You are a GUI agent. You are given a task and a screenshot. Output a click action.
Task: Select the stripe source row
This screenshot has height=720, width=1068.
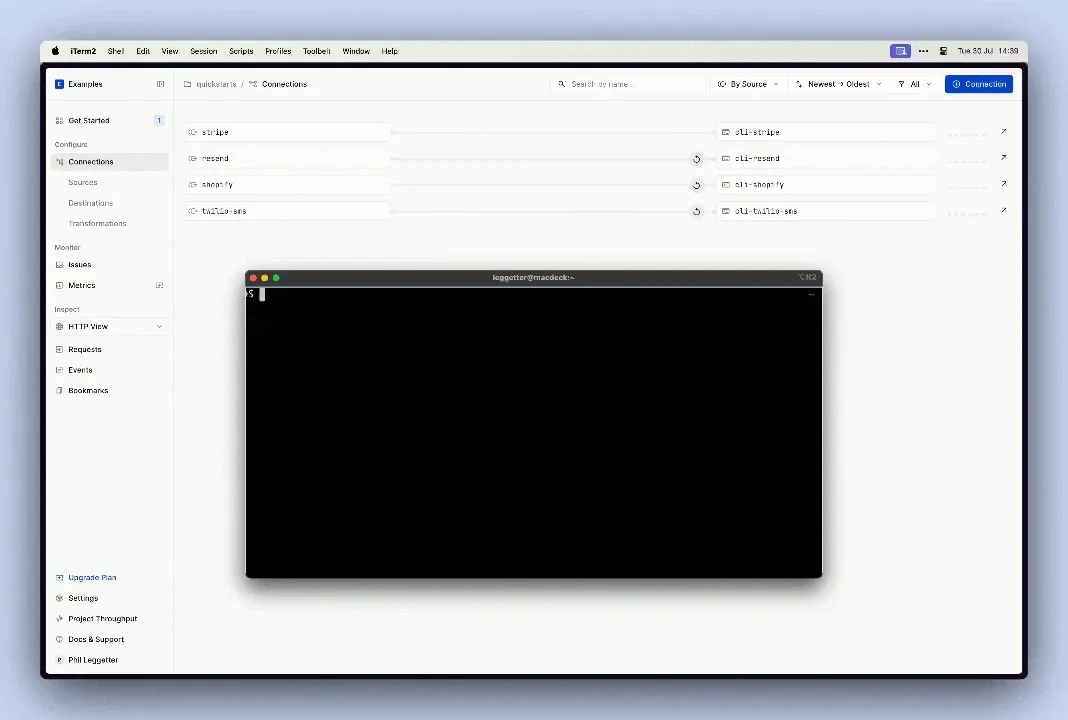(x=287, y=132)
